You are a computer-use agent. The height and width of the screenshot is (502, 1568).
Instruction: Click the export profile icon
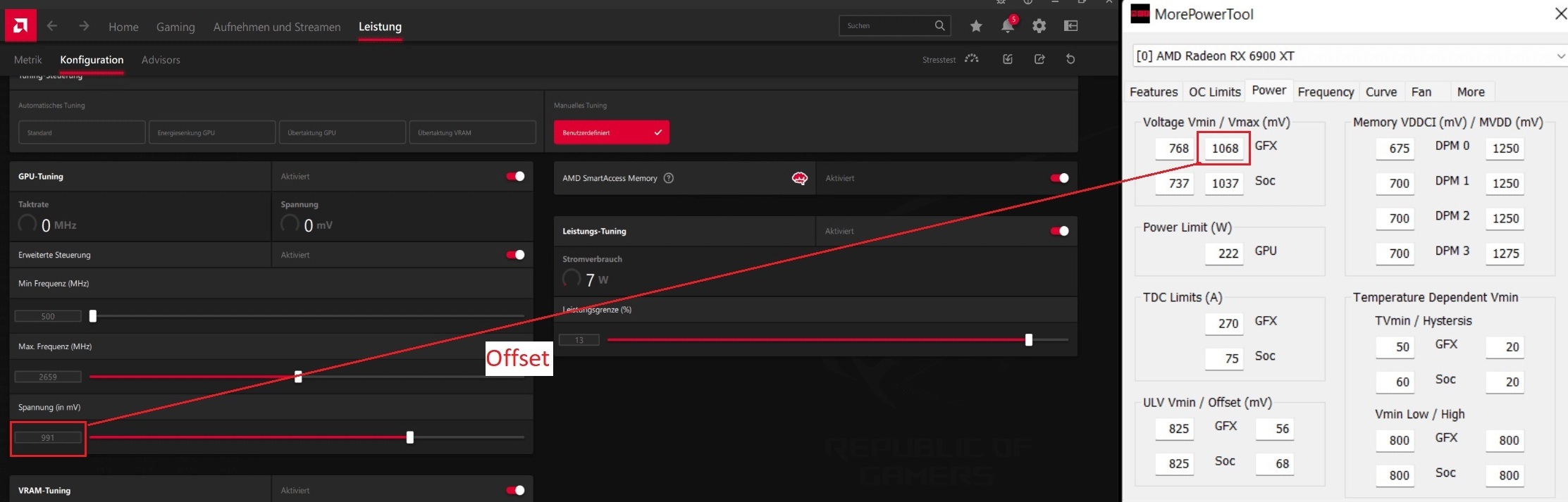(1039, 59)
